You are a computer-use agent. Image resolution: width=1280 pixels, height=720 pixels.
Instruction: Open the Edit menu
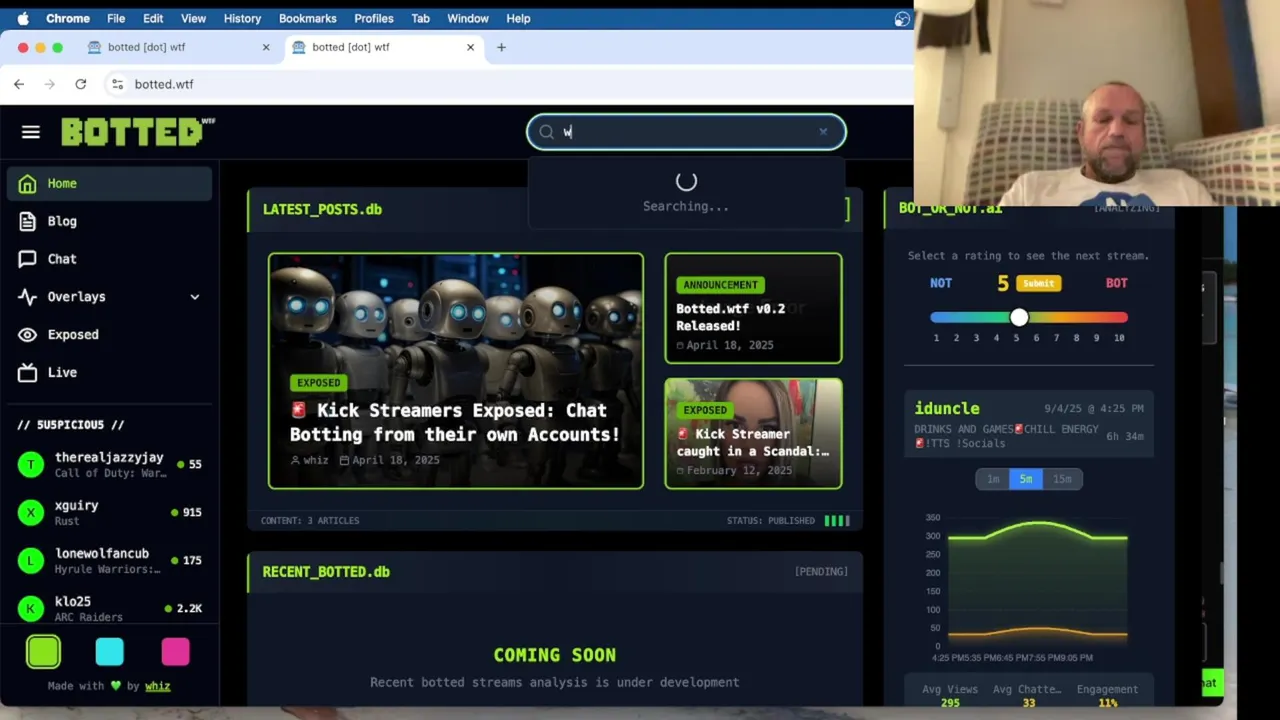153,18
